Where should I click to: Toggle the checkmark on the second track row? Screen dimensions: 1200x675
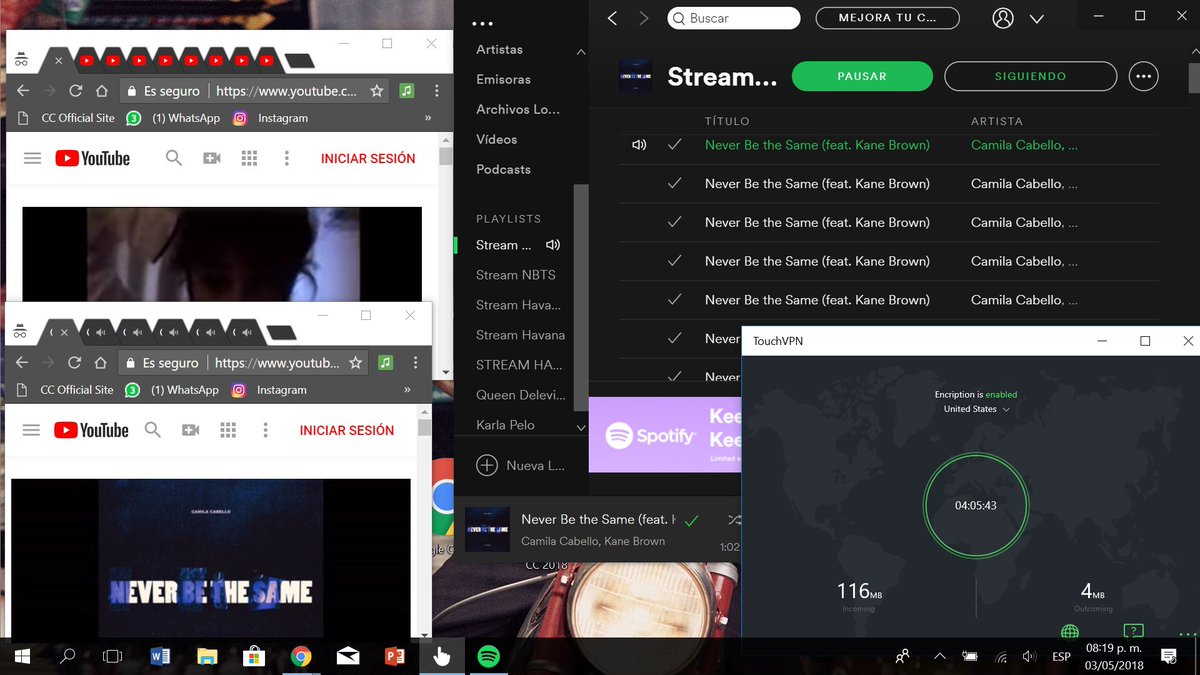click(x=675, y=183)
